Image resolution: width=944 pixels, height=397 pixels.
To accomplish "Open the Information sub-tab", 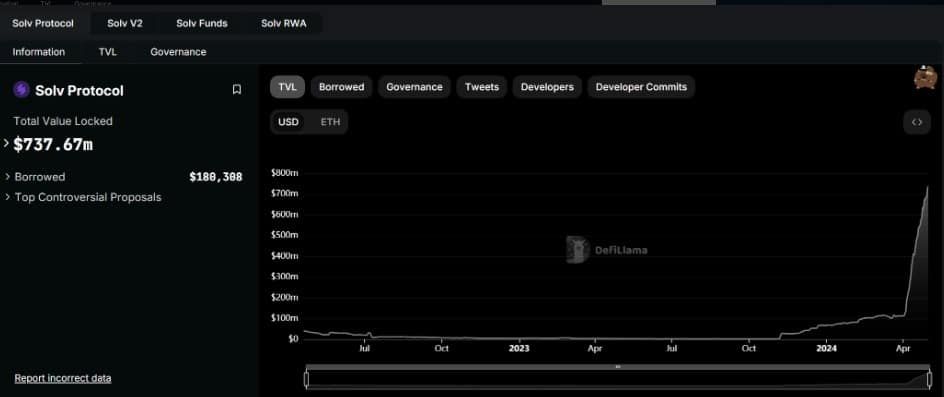I will pos(39,52).
